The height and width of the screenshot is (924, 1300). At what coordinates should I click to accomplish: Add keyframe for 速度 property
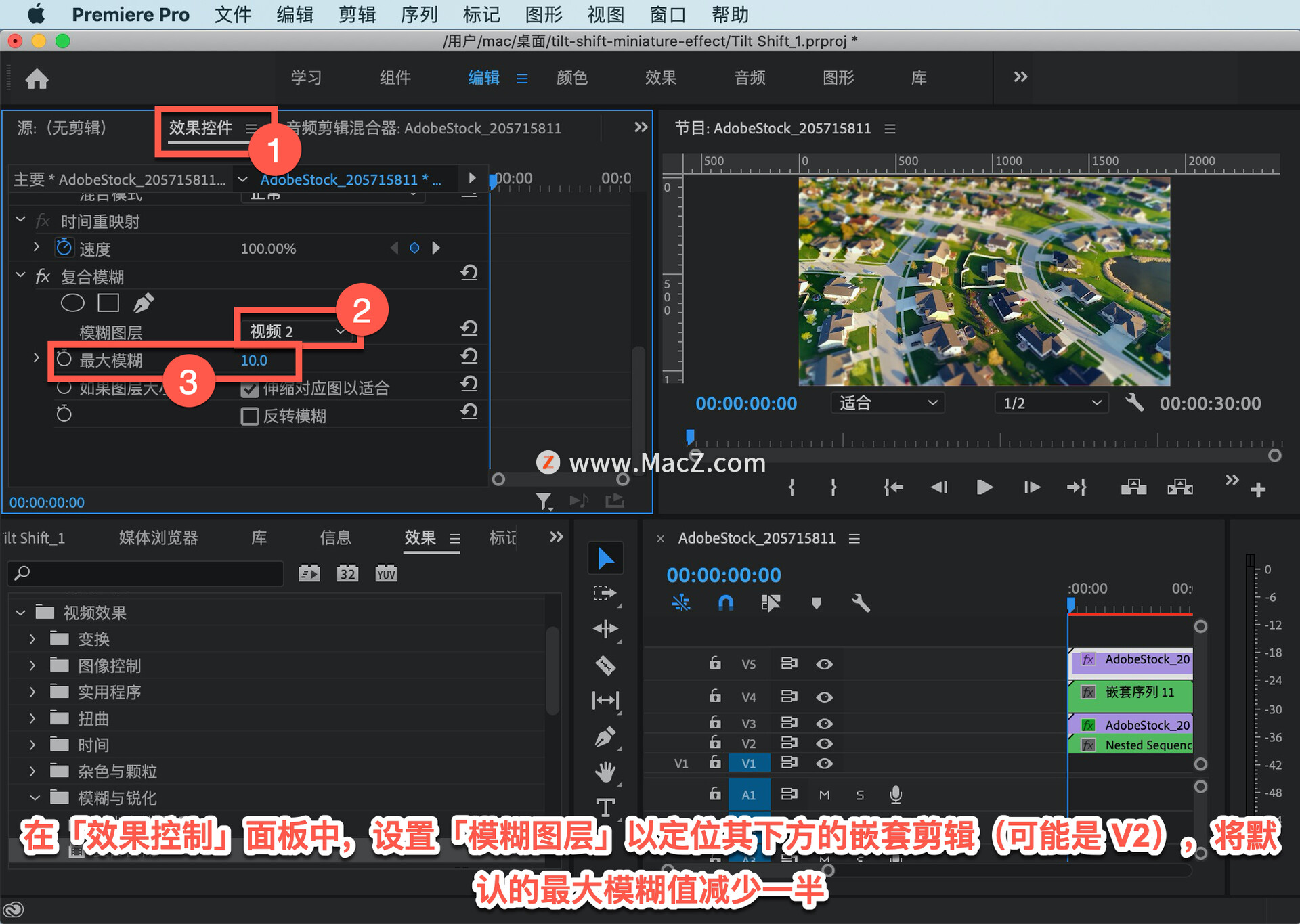click(x=414, y=248)
